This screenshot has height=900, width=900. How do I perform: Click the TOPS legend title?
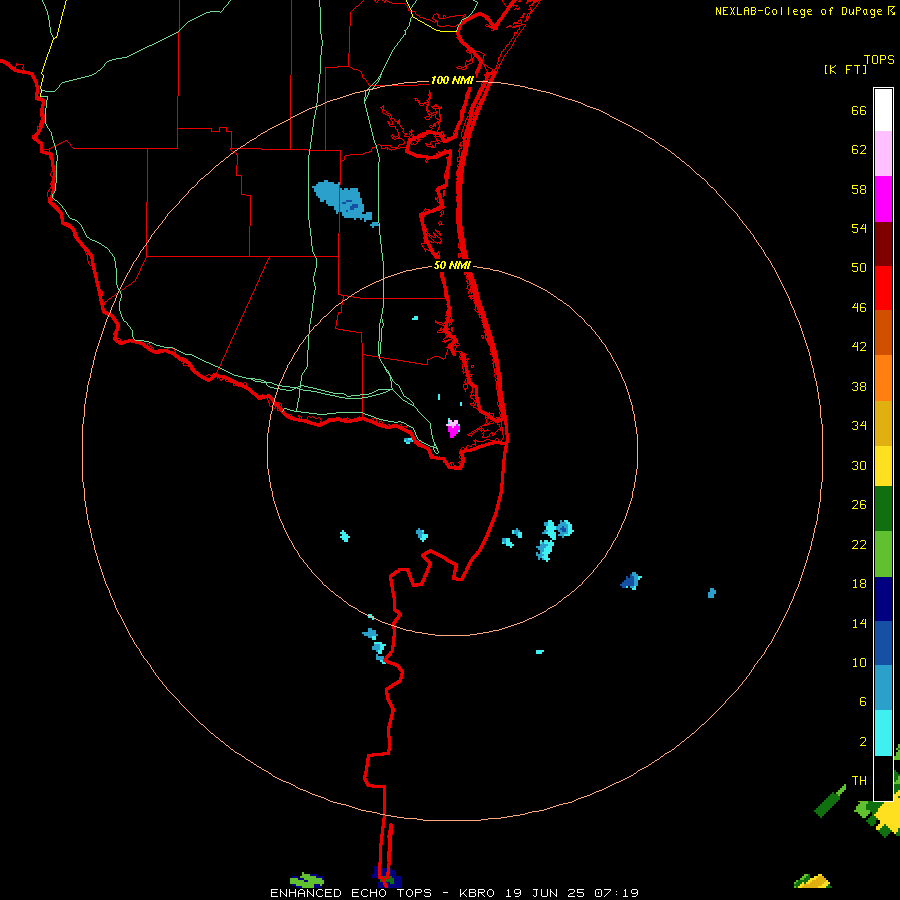coord(879,59)
